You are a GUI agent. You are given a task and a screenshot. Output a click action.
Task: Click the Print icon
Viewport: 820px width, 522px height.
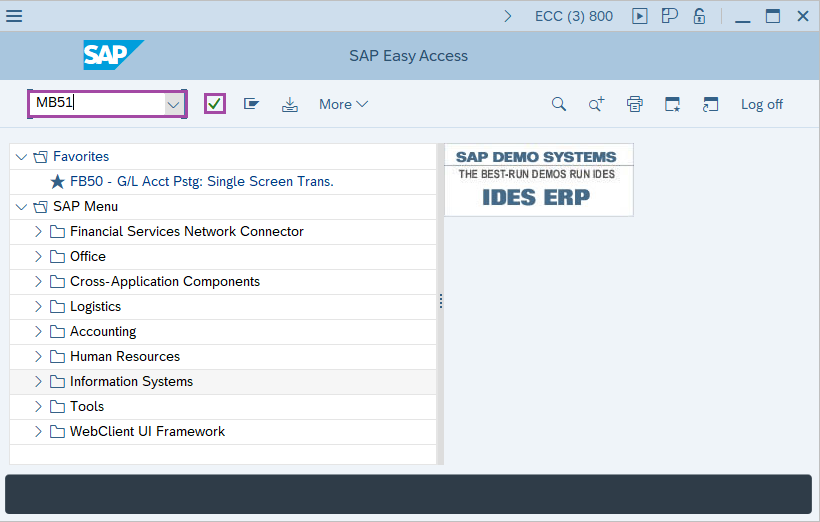point(634,104)
